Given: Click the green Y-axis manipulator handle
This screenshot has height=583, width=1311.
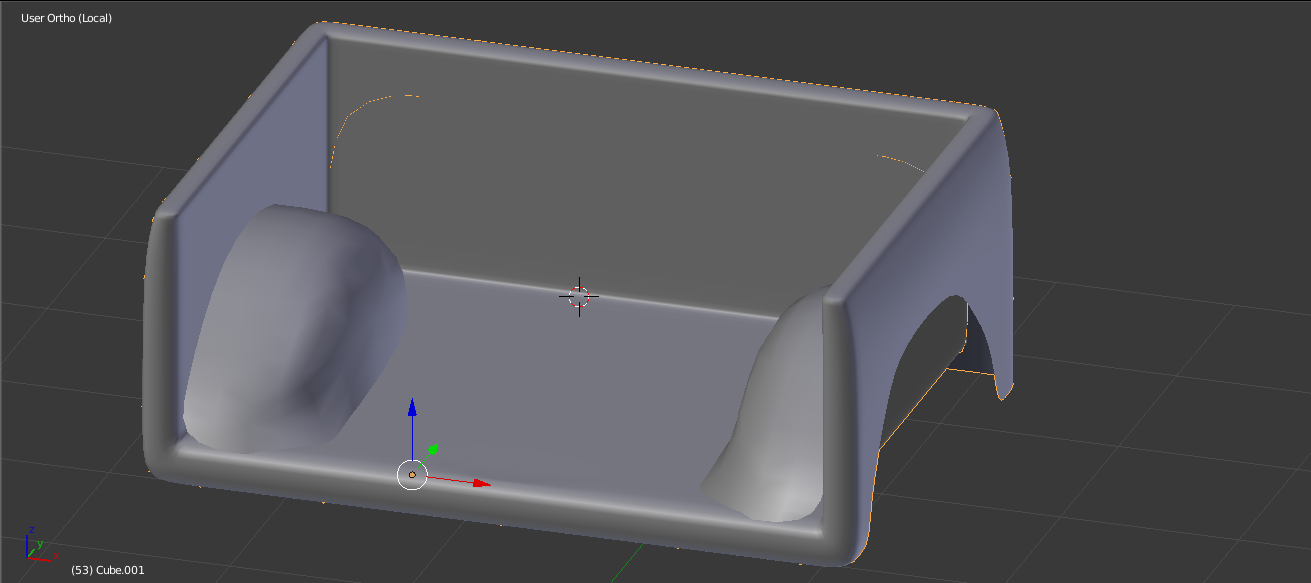Looking at the screenshot, I should pyautogui.click(x=433, y=450).
